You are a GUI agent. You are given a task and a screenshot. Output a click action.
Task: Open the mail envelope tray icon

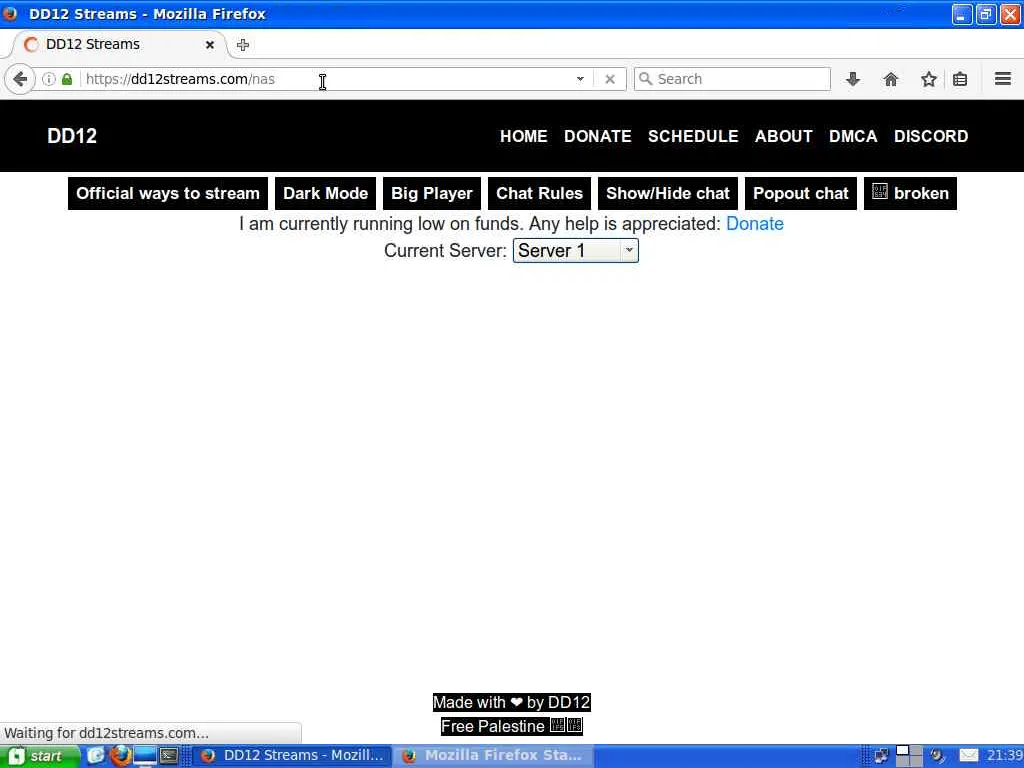[969, 756]
